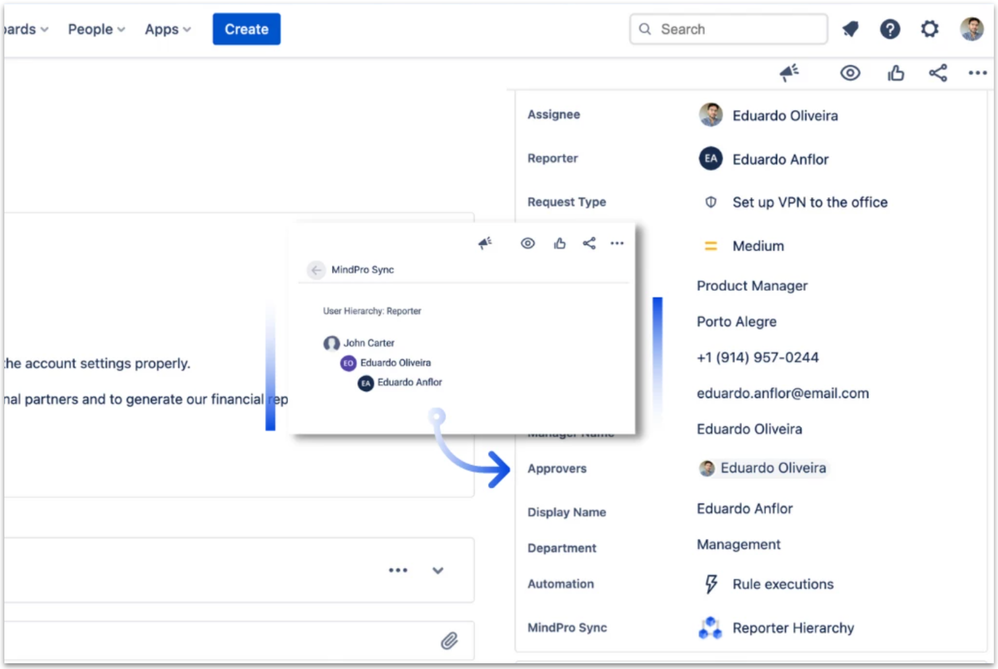Click the share icon in the issue toolbar
Screen dimensions: 998x669
938,73
